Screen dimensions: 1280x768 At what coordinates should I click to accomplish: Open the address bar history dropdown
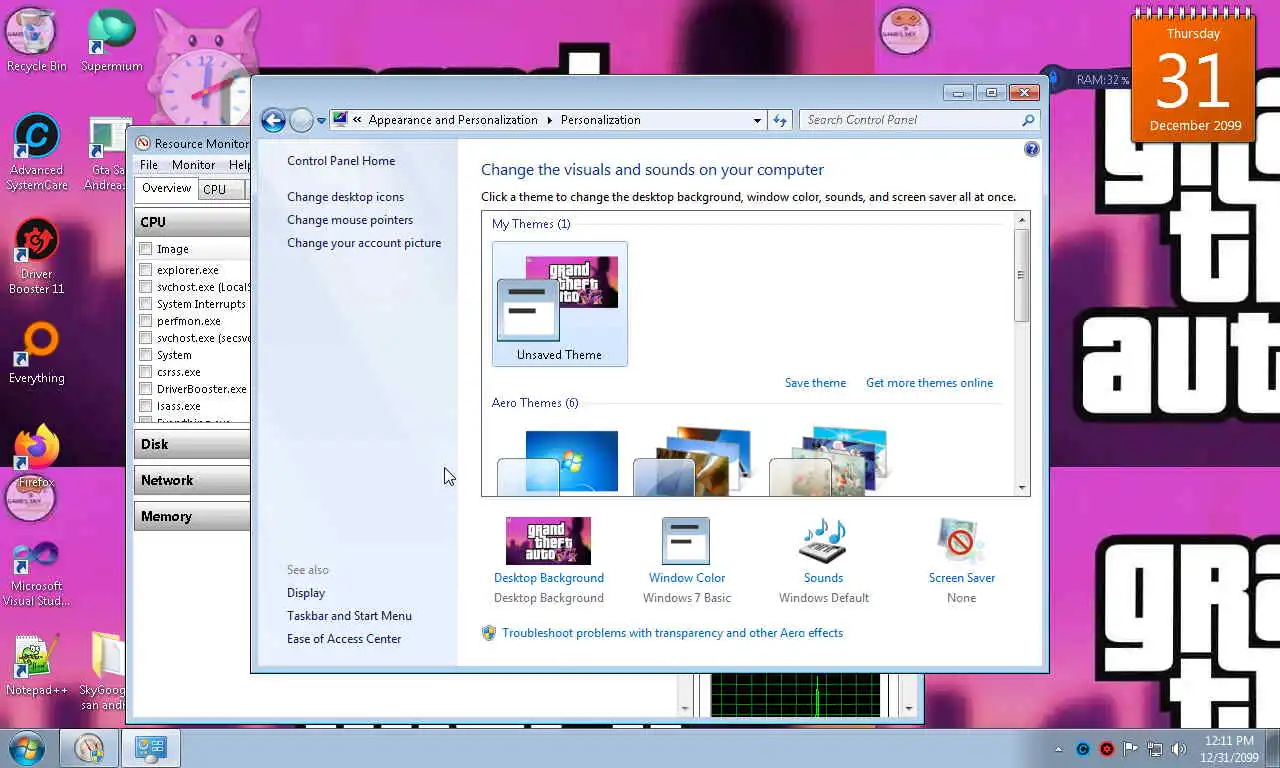(757, 120)
